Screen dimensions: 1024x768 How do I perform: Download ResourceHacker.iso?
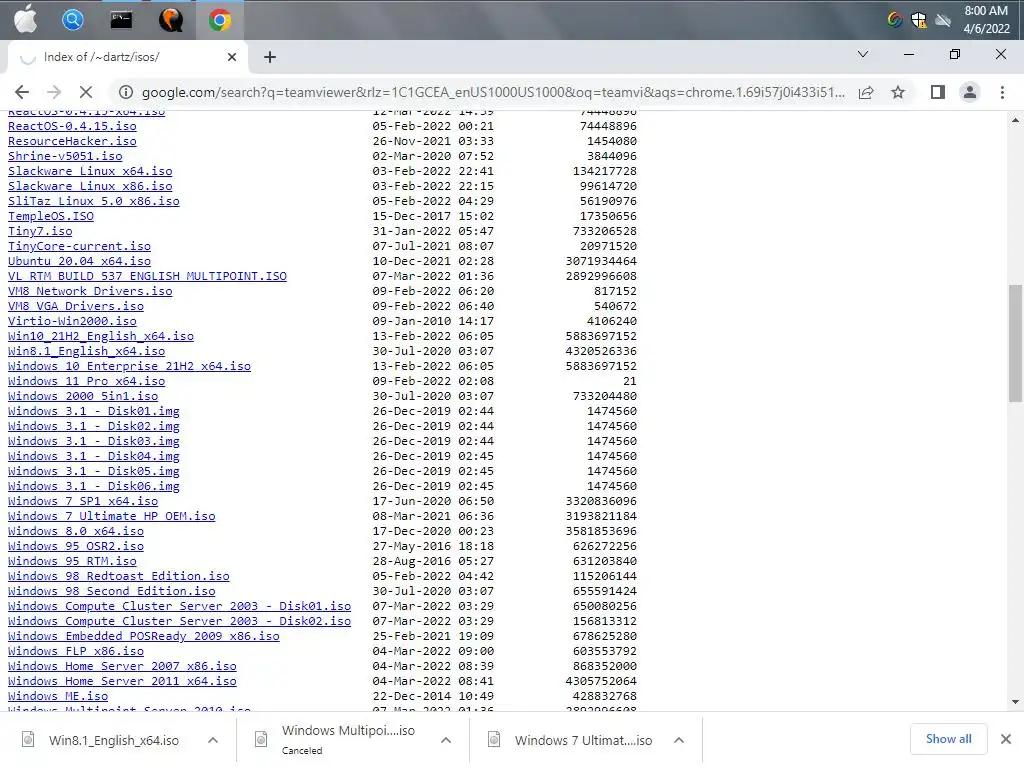[72, 141]
